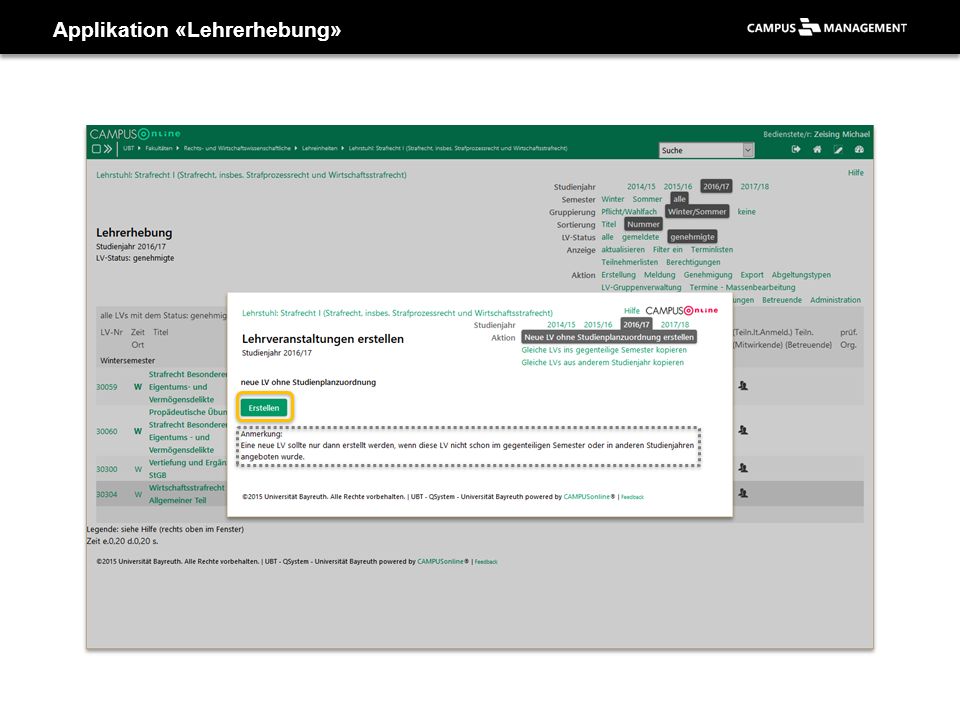
Task: Choose 'Gleiche LVs ins gegenteilige Semester kopieren'
Action: [x=604, y=350]
